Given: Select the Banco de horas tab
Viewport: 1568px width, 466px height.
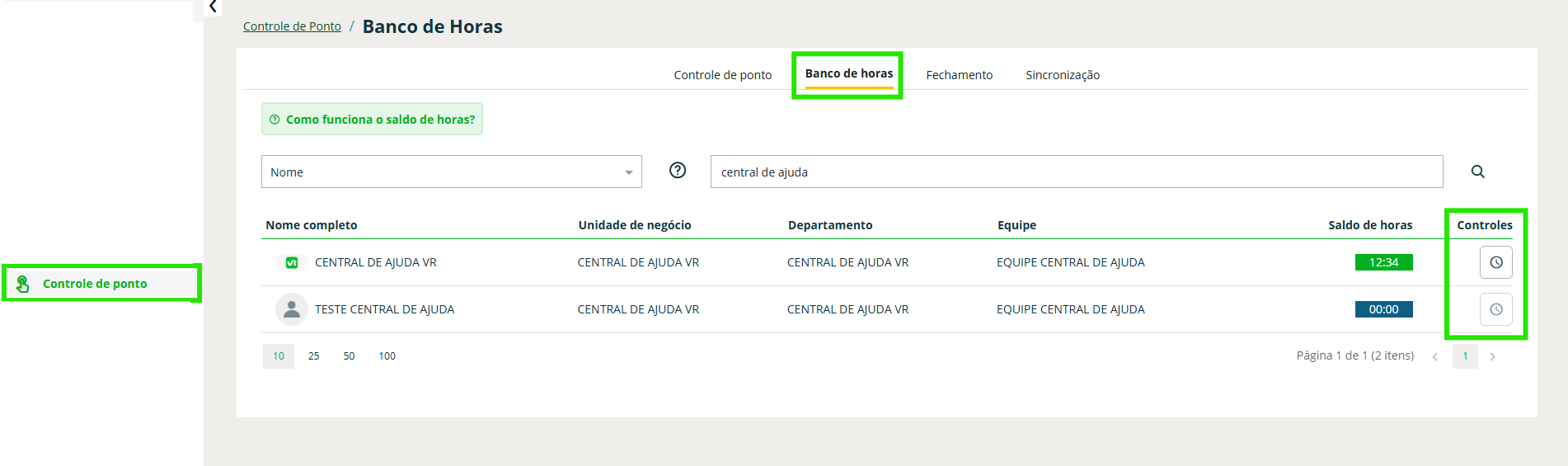Looking at the screenshot, I should click(x=848, y=73).
